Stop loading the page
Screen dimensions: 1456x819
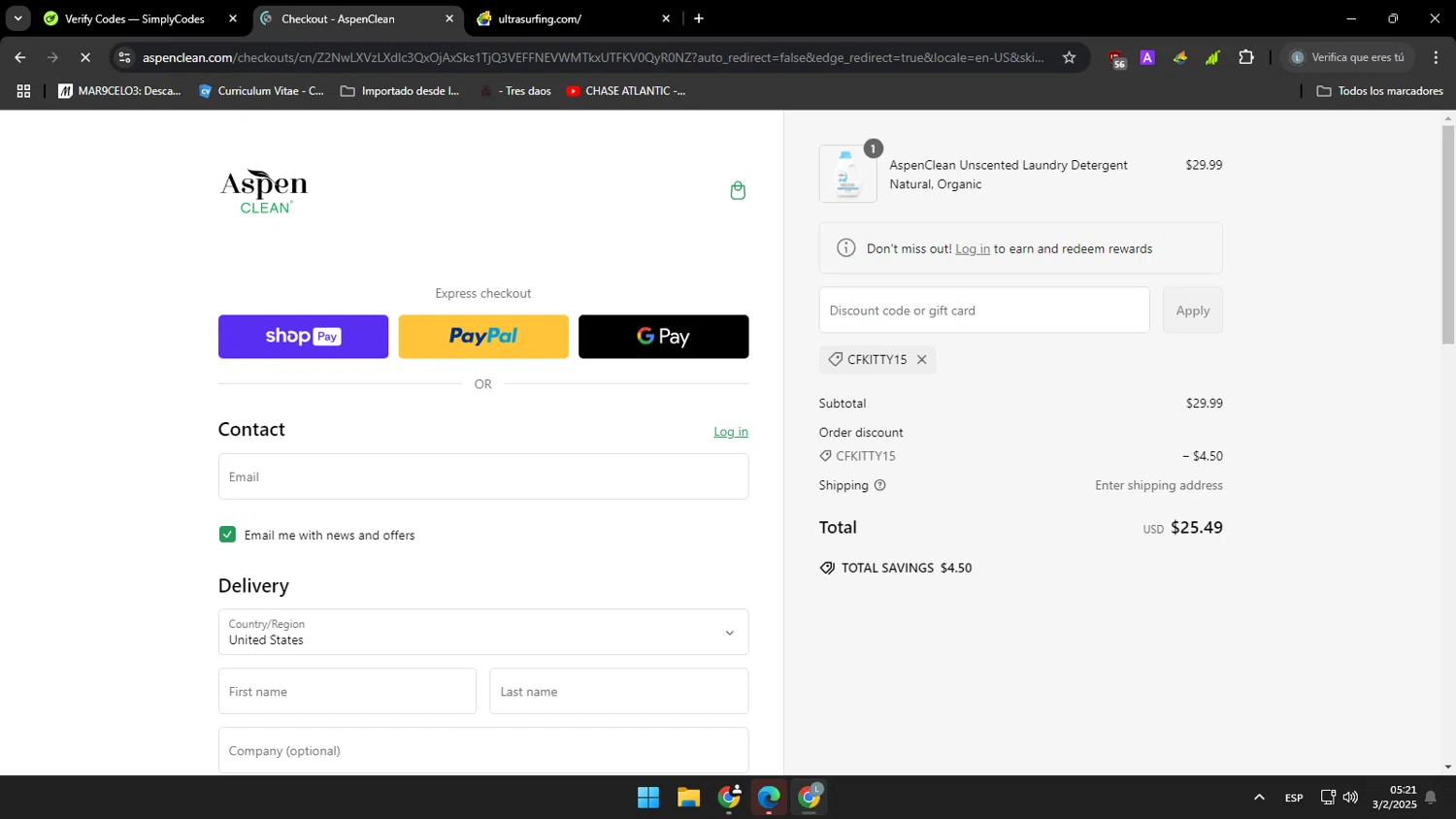(85, 57)
